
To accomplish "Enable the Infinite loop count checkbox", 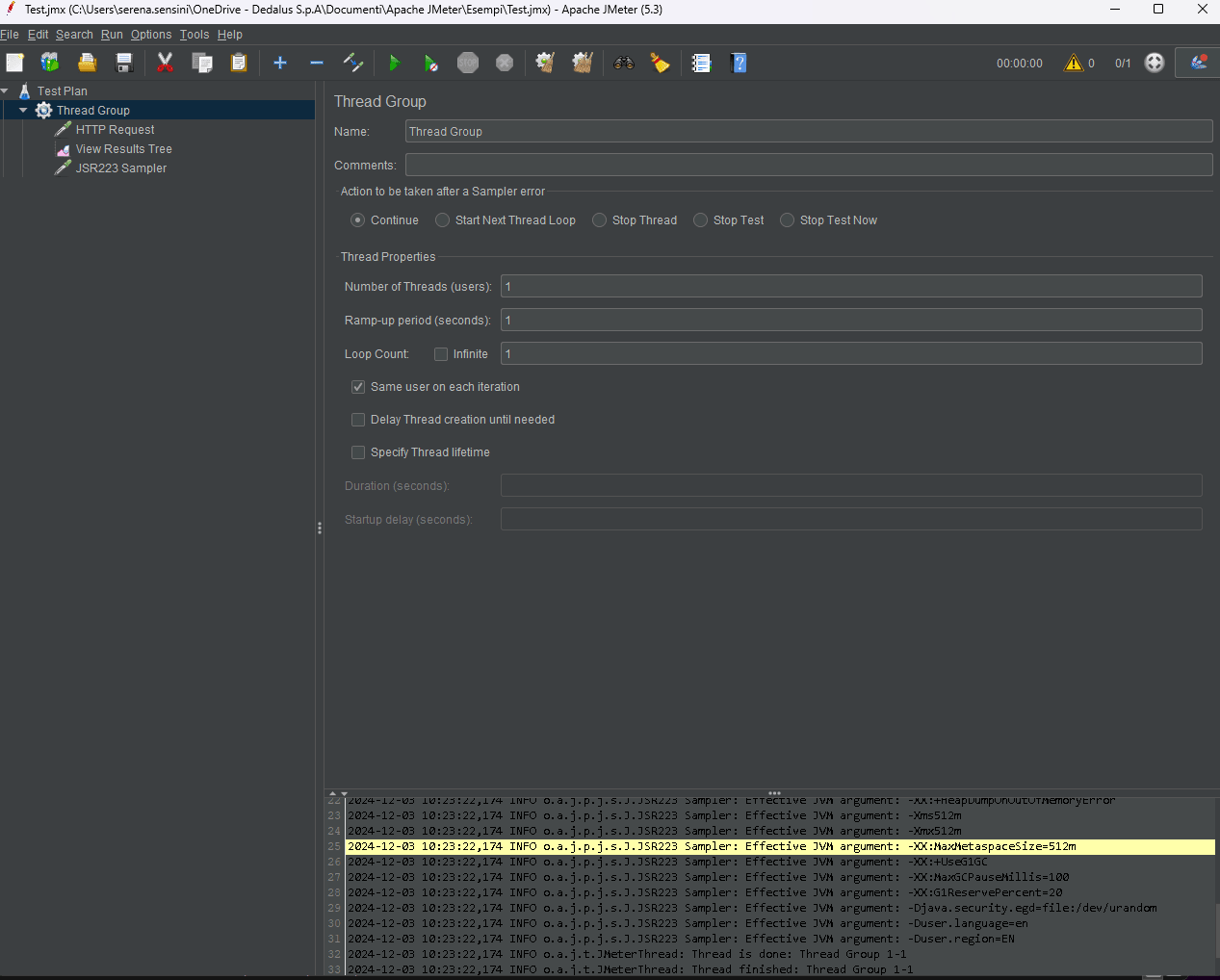I will [441, 354].
